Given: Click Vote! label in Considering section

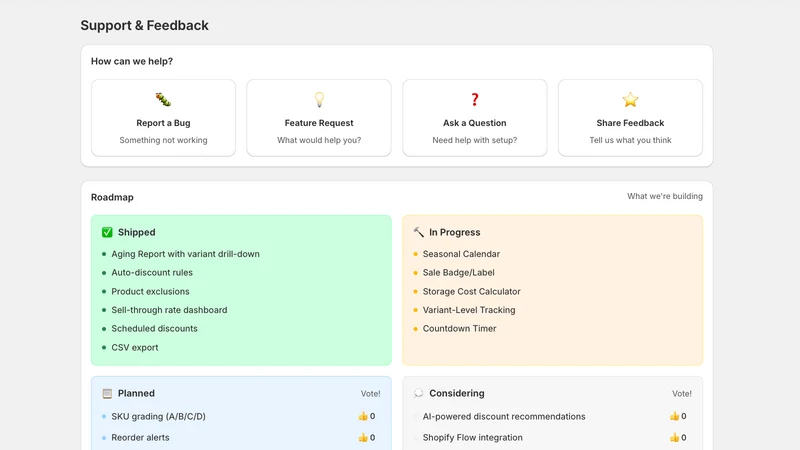Looking at the screenshot, I should click(x=682, y=393).
